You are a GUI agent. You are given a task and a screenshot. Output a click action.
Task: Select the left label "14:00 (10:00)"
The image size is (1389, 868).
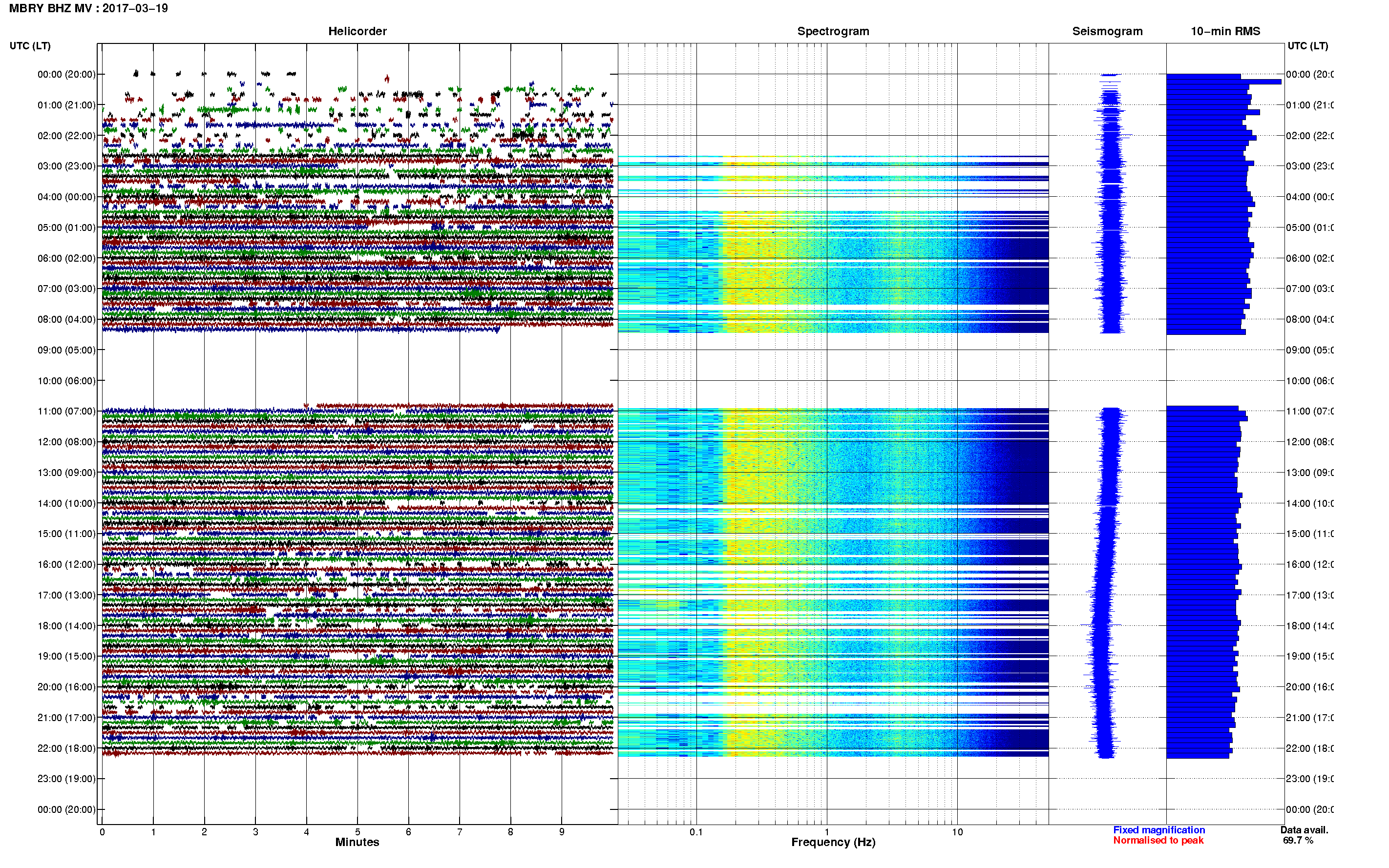tap(66, 503)
